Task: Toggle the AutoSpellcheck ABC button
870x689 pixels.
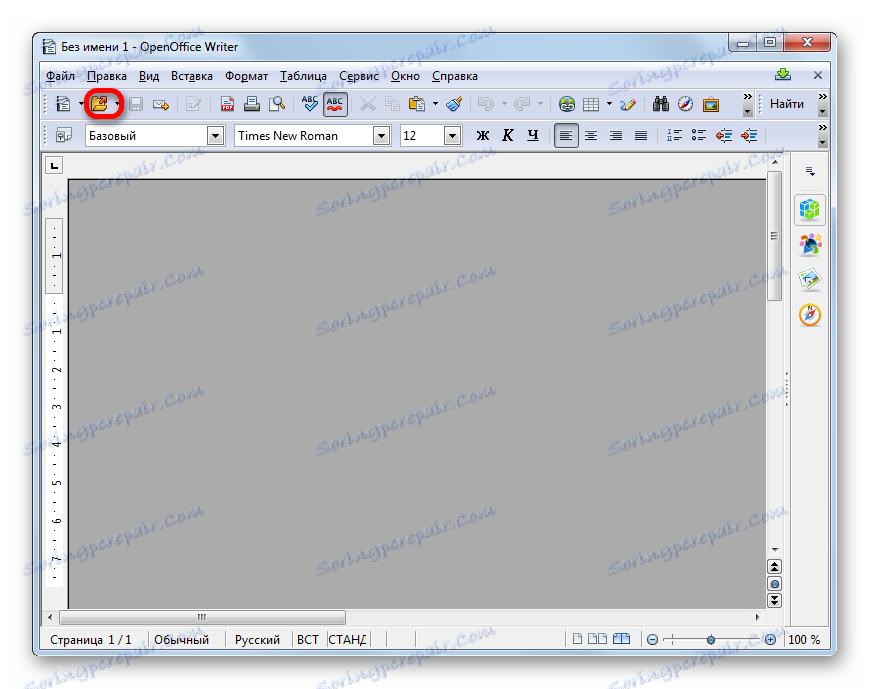Action: coord(335,104)
